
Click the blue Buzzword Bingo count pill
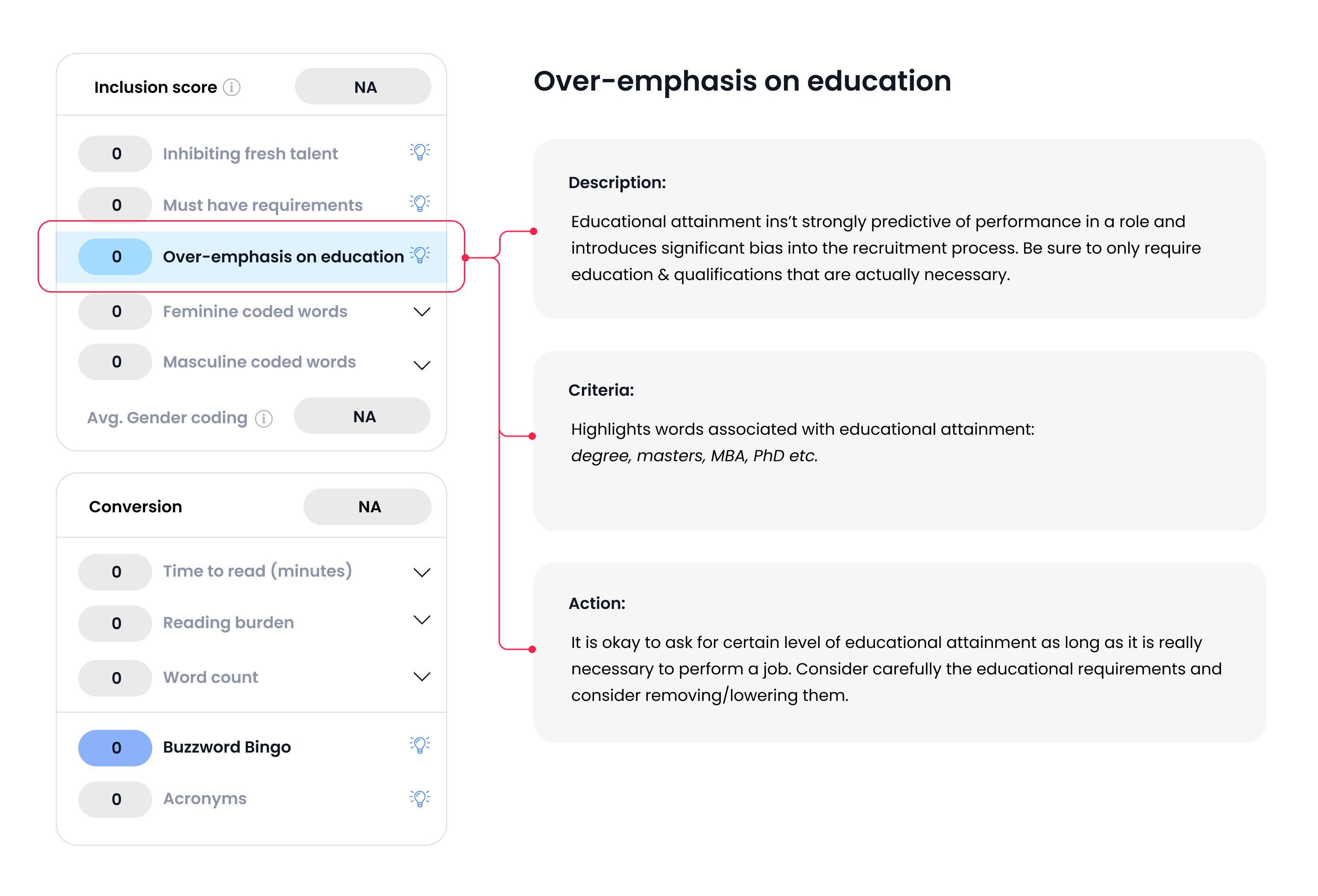pos(115,748)
